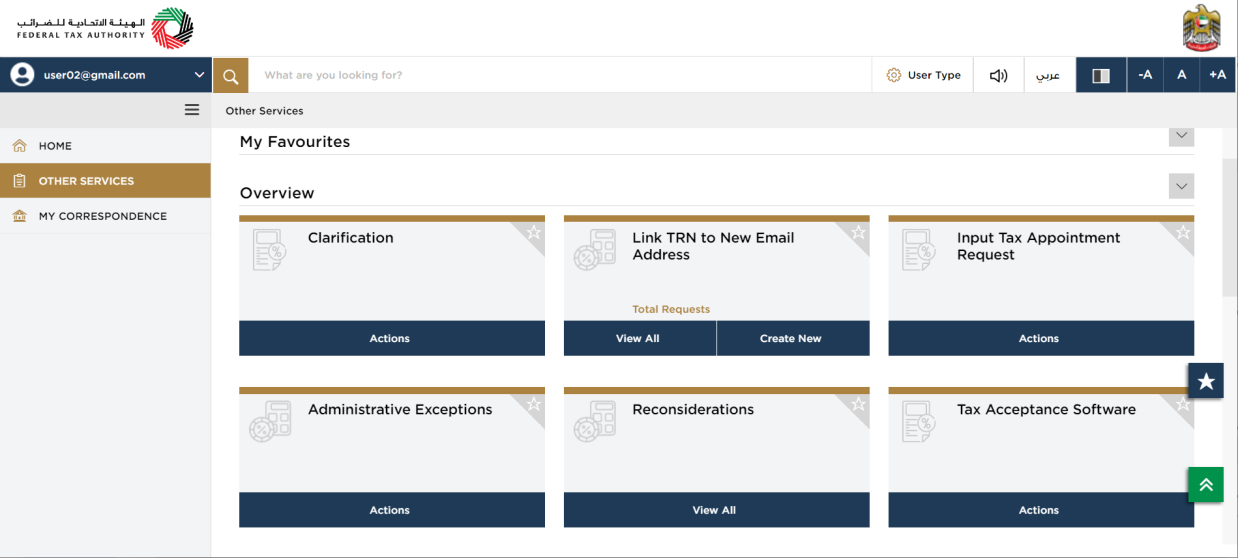Decrease font size with -A
Image resolution: width=1238 pixels, height=558 pixels.
(x=1145, y=75)
